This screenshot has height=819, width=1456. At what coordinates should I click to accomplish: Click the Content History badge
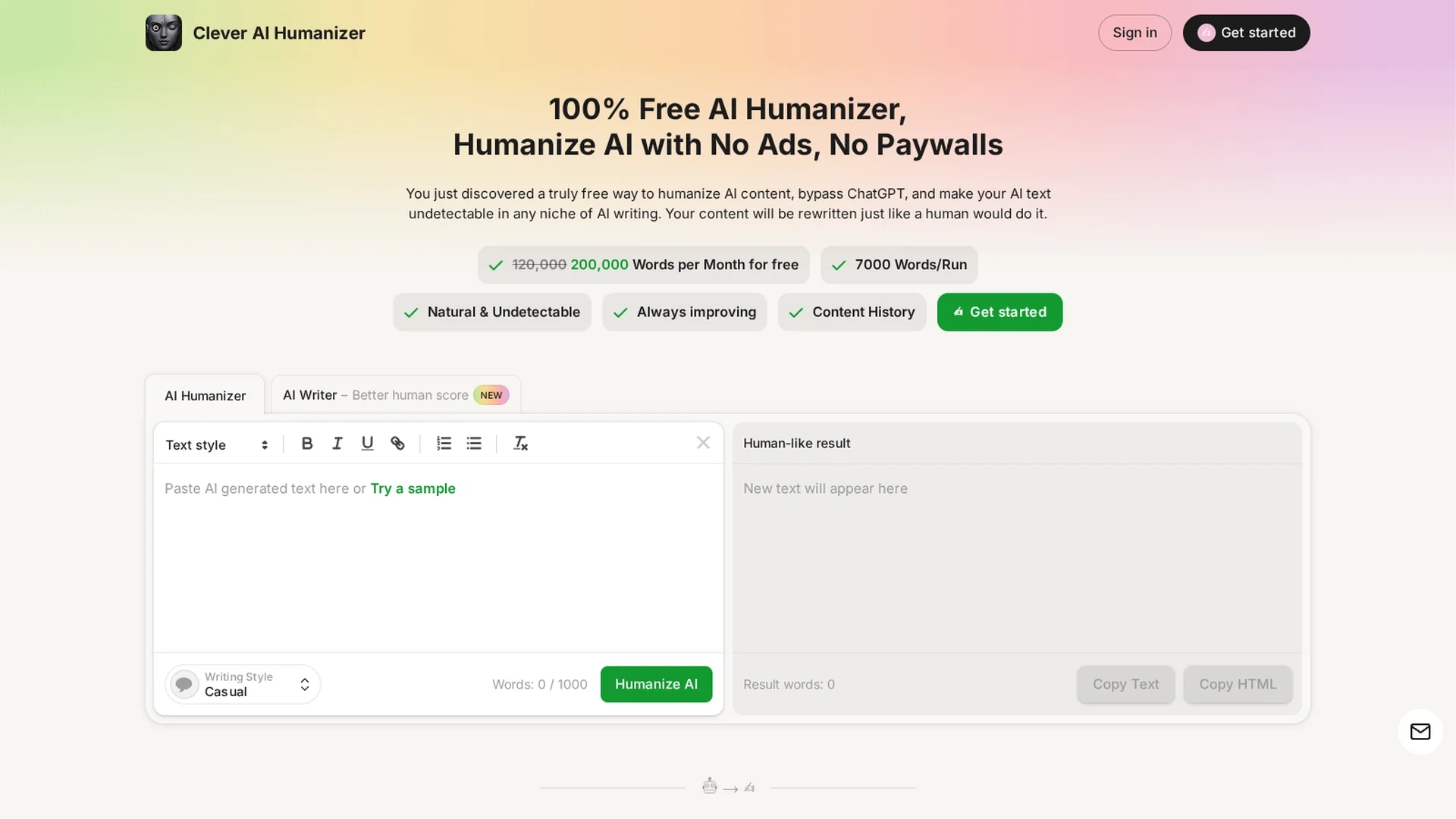(x=852, y=312)
